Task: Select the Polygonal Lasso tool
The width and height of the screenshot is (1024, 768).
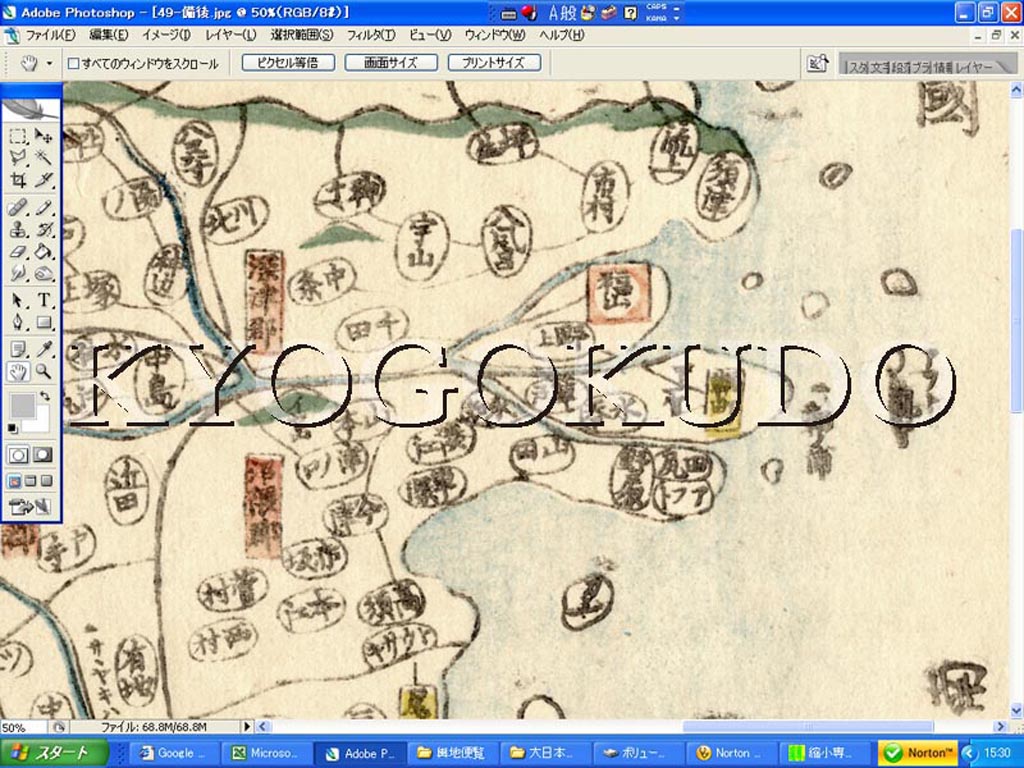Action: point(18,157)
